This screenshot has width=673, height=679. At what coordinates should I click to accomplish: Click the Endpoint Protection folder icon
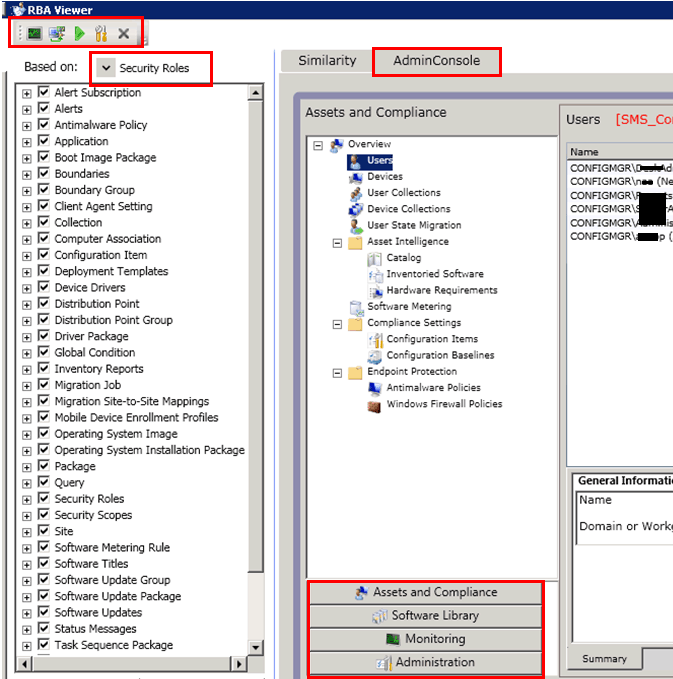coord(355,373)
